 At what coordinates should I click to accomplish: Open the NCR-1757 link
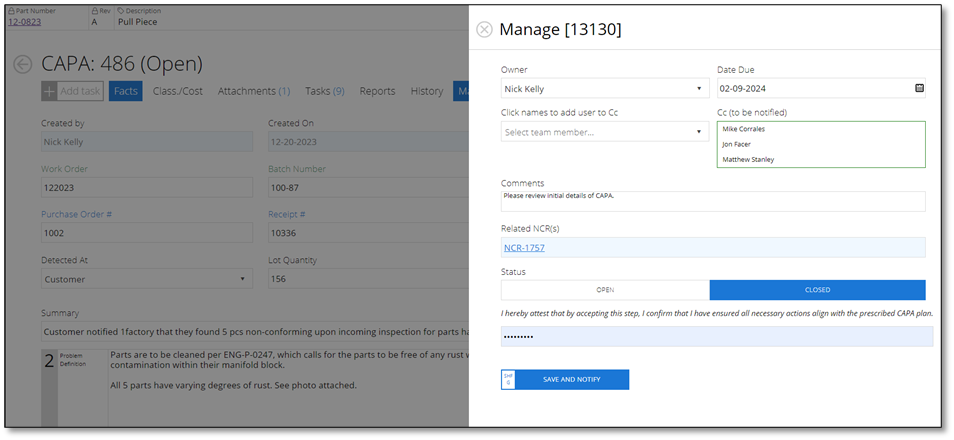524,248
